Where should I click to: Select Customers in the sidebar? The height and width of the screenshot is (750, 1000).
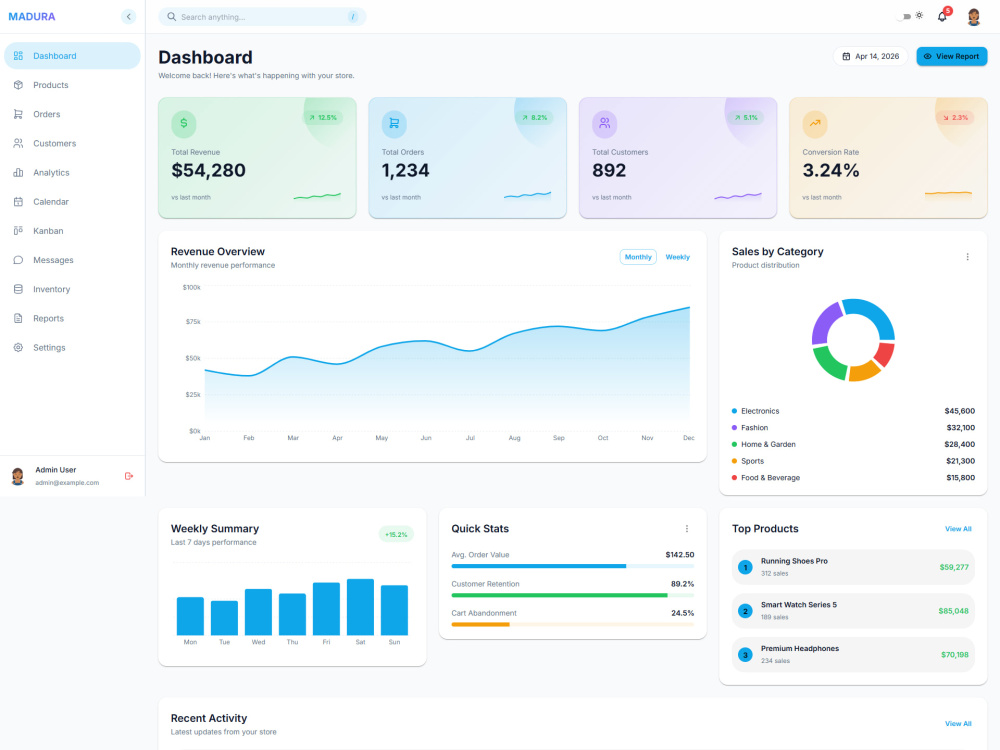(x=72, y=143)
